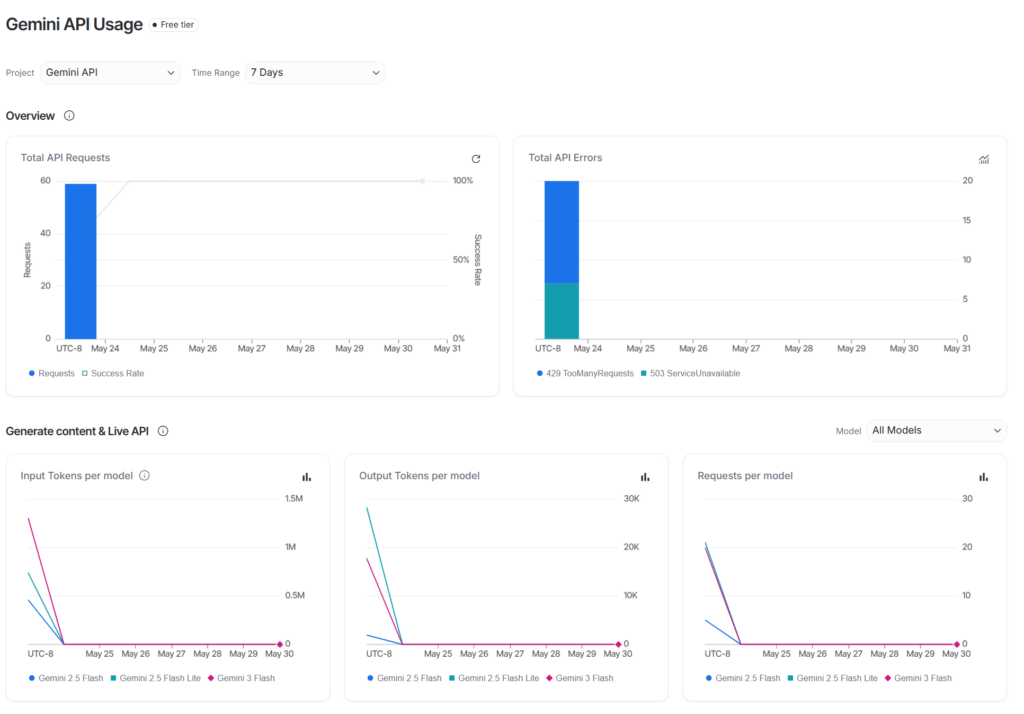Toggle Requests series in Total API Requests legend

[x=52, y=374]
